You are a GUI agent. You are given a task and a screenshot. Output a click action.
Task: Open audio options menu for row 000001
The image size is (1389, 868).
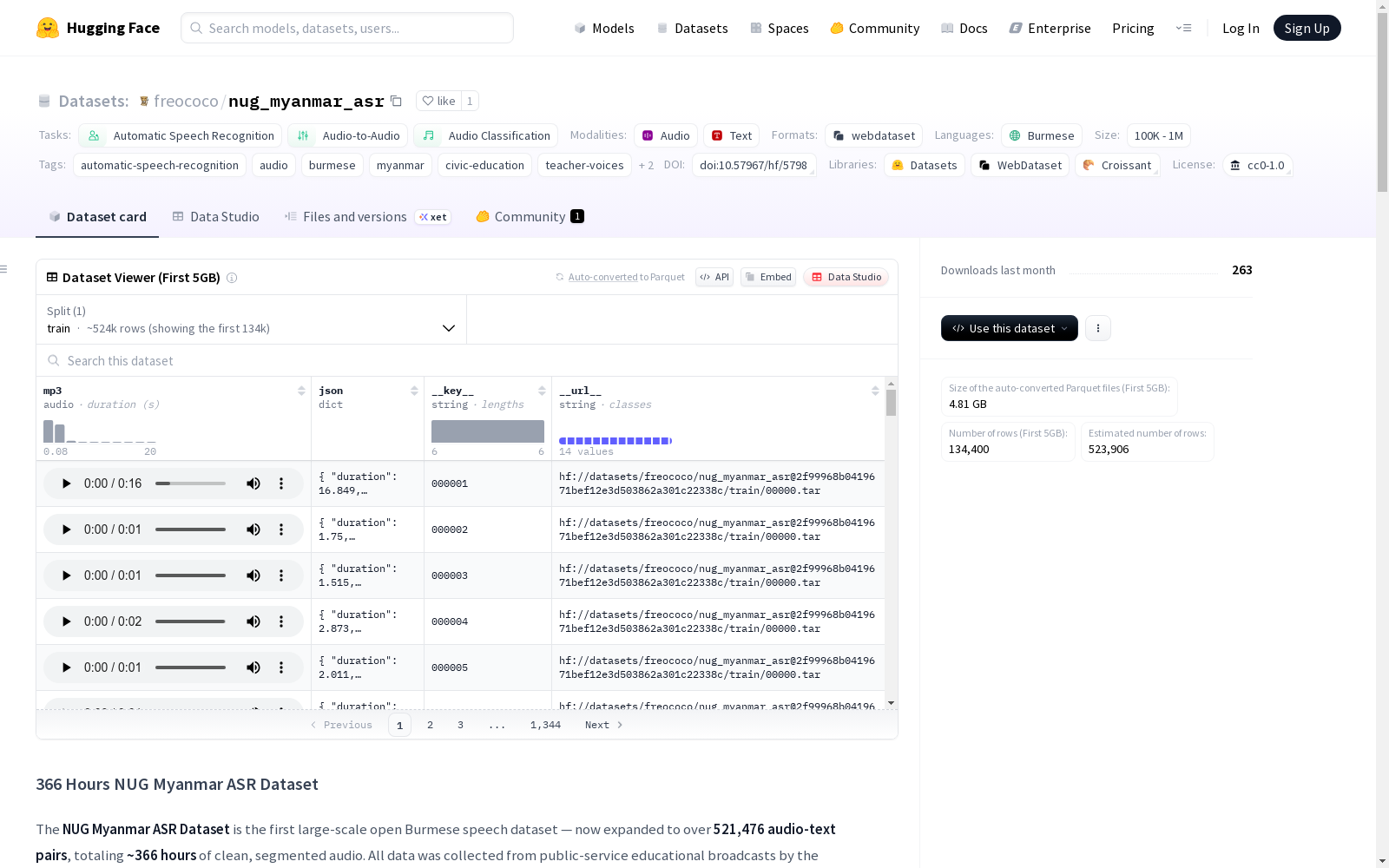click(x=281, y=483)
